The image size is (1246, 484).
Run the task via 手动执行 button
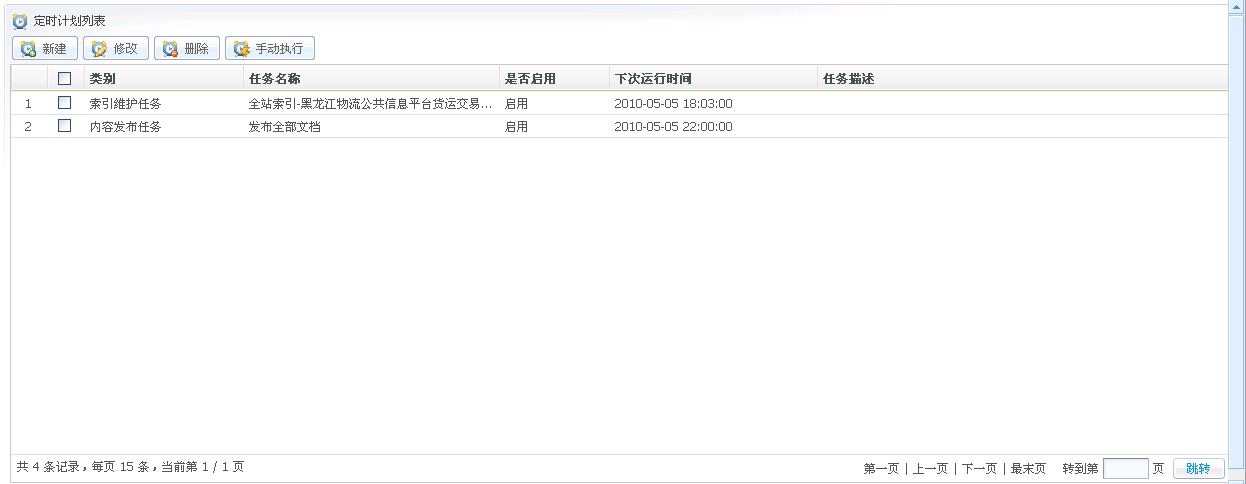(270, 48)
